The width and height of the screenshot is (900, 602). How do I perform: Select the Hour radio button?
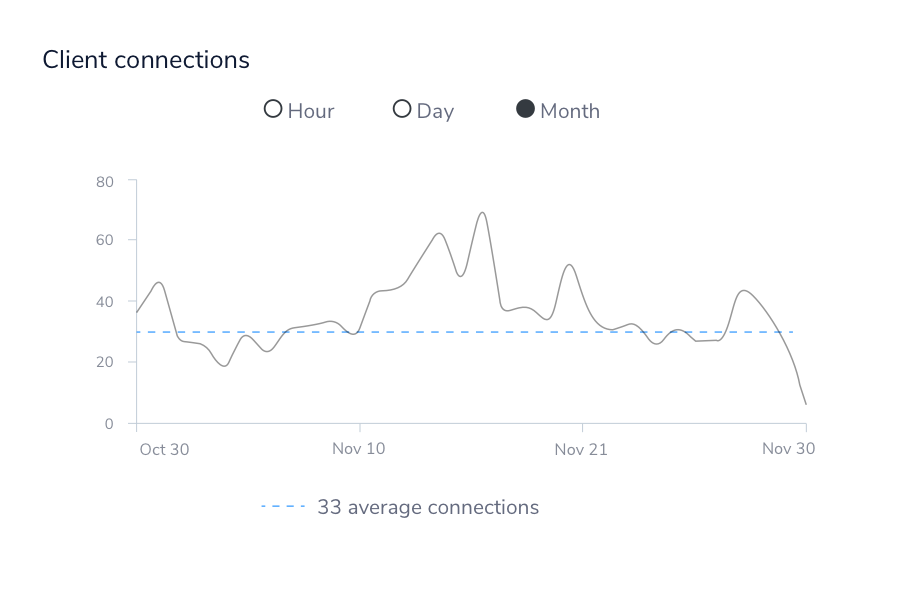272,109
